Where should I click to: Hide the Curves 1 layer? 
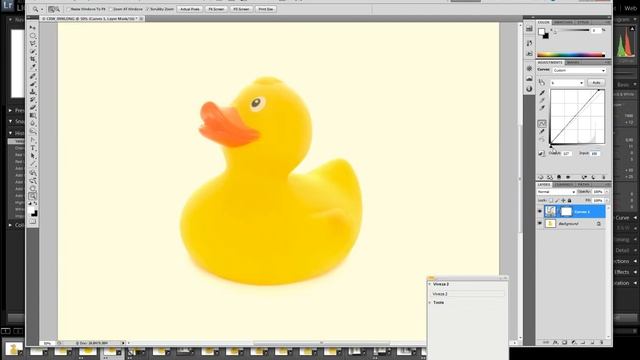coord(540,211)
